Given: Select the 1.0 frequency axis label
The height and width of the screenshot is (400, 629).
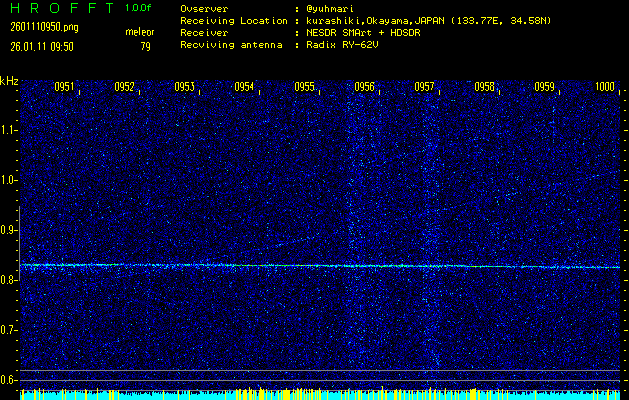Looking at the screenshot, I should (9, 180).
